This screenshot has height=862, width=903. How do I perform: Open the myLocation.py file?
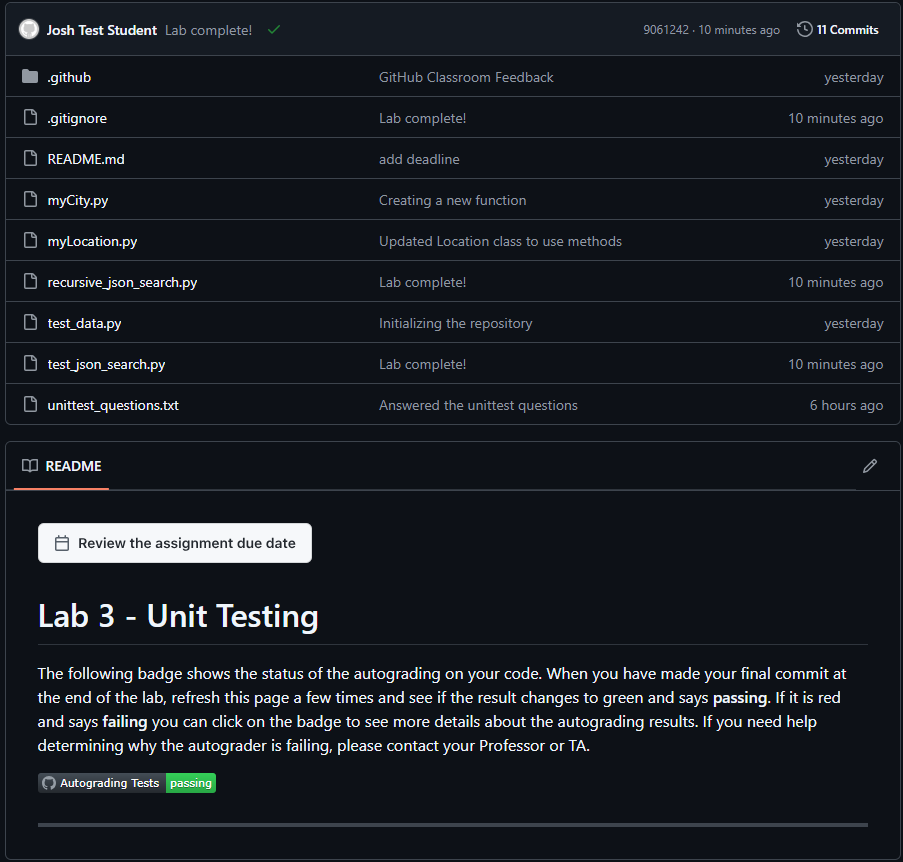point(92,240)
